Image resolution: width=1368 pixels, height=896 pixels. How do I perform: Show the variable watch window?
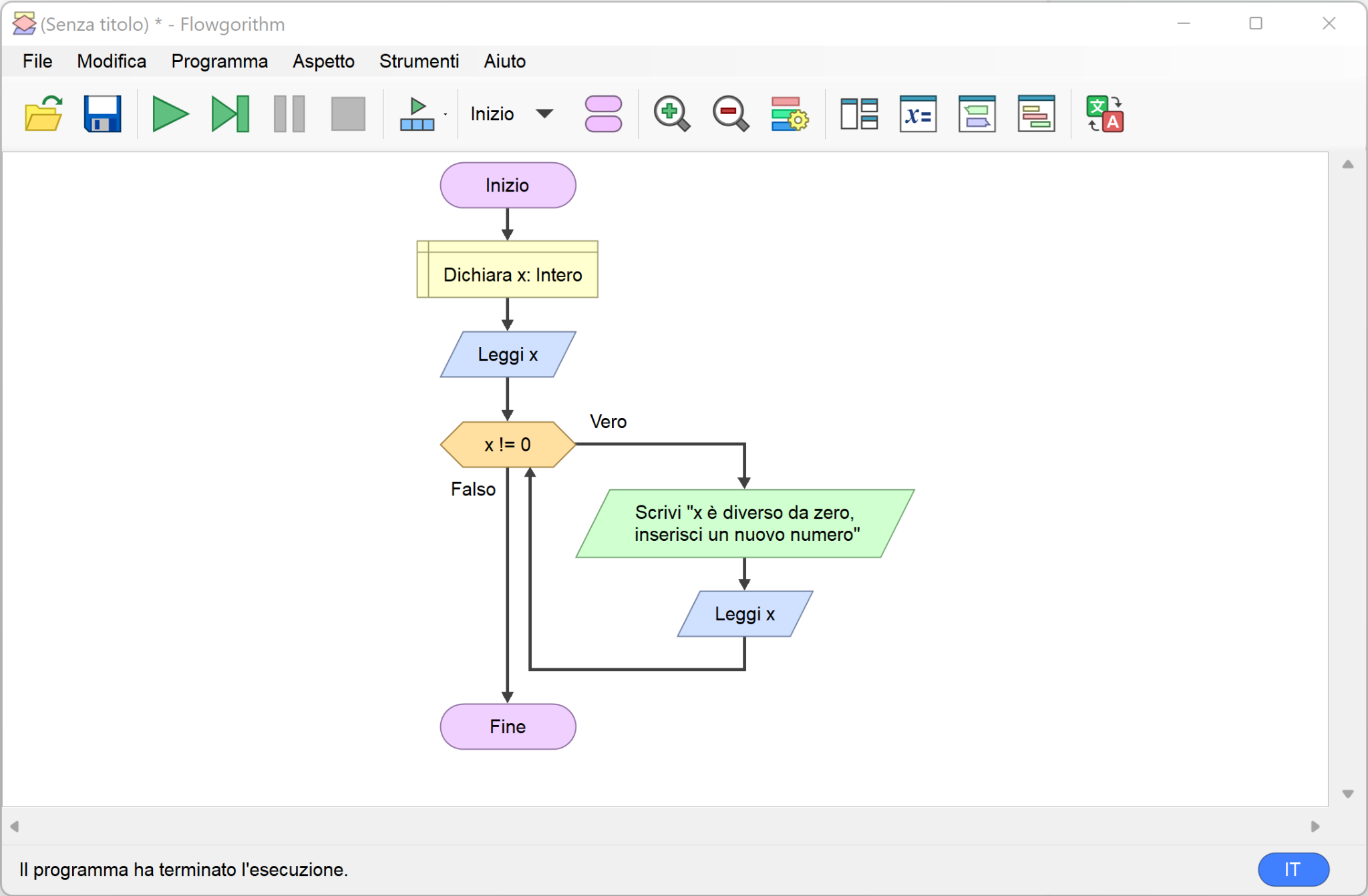[918, 114]
